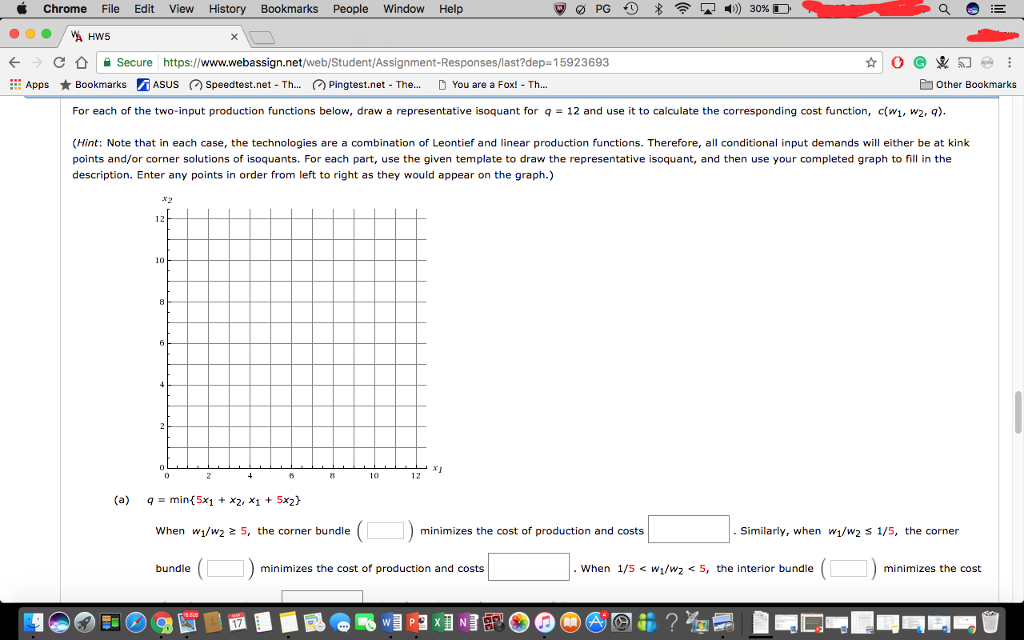The width and height of the screenshot is (1024, 640).
Task: Open the Edit menu
Action: coord(144,9)
